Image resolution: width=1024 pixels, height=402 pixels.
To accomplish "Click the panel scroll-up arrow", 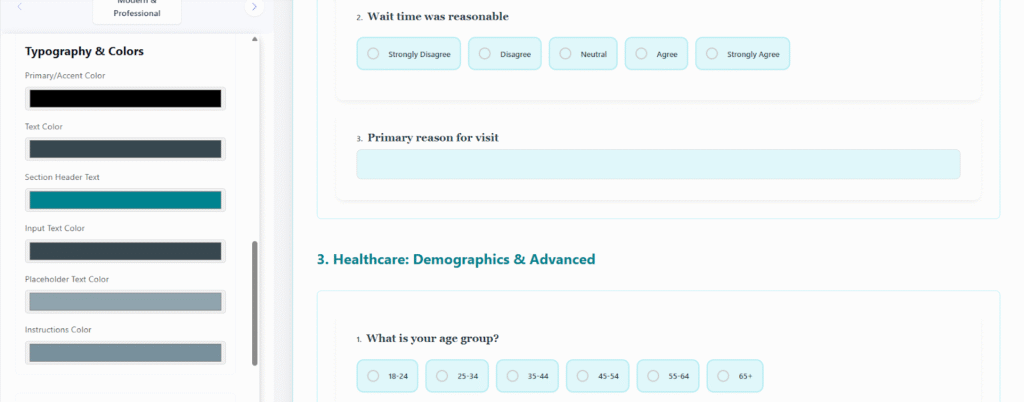I will click(x=254, y=40).
